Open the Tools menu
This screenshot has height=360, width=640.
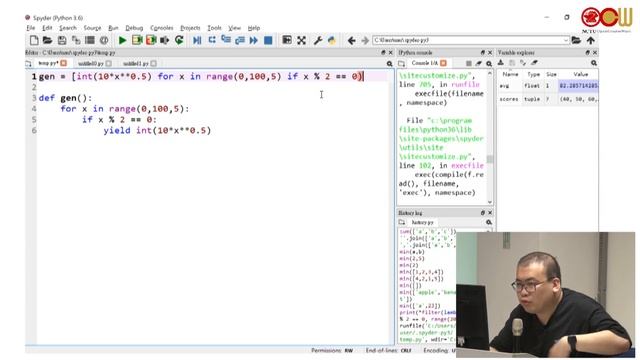pos(214,28)
